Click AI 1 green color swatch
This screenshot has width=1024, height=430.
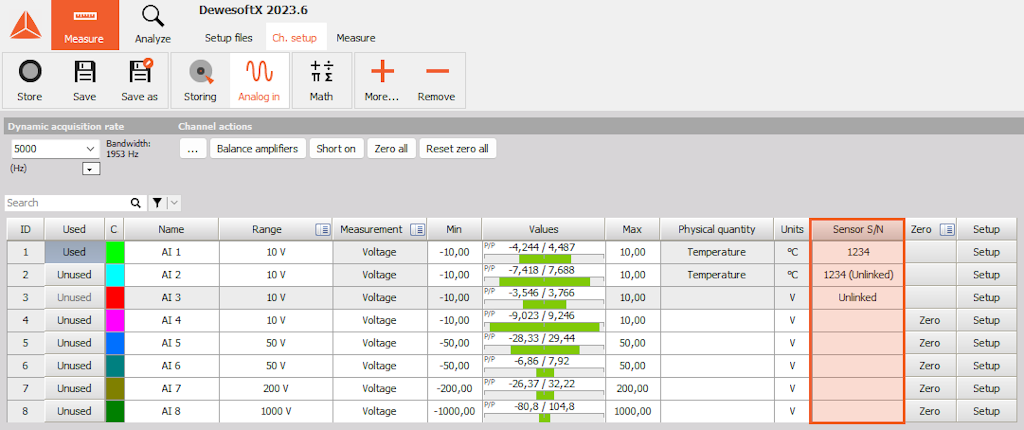click(114, 252)
